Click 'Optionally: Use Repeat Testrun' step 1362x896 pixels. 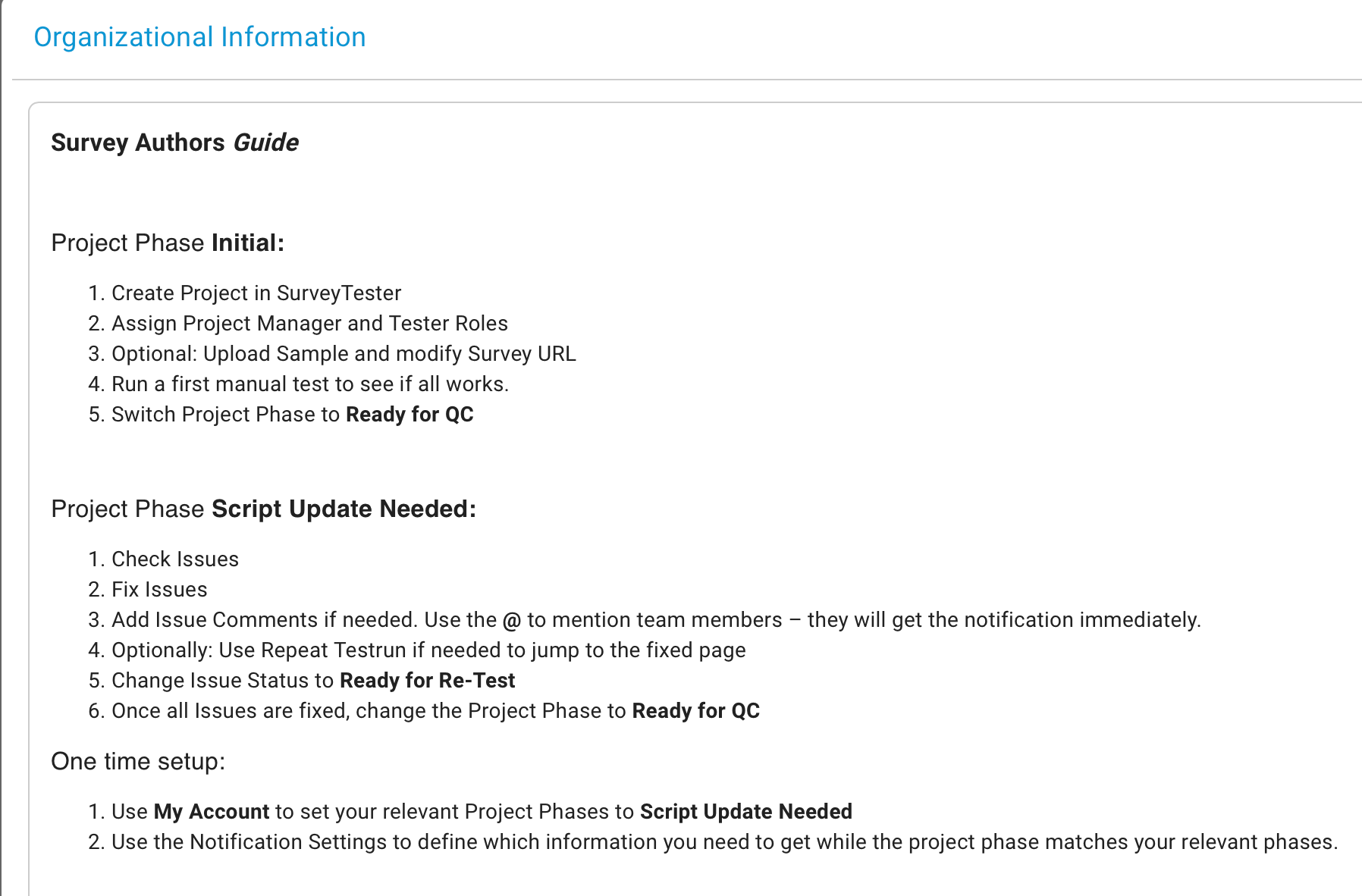tap(428, 650)
